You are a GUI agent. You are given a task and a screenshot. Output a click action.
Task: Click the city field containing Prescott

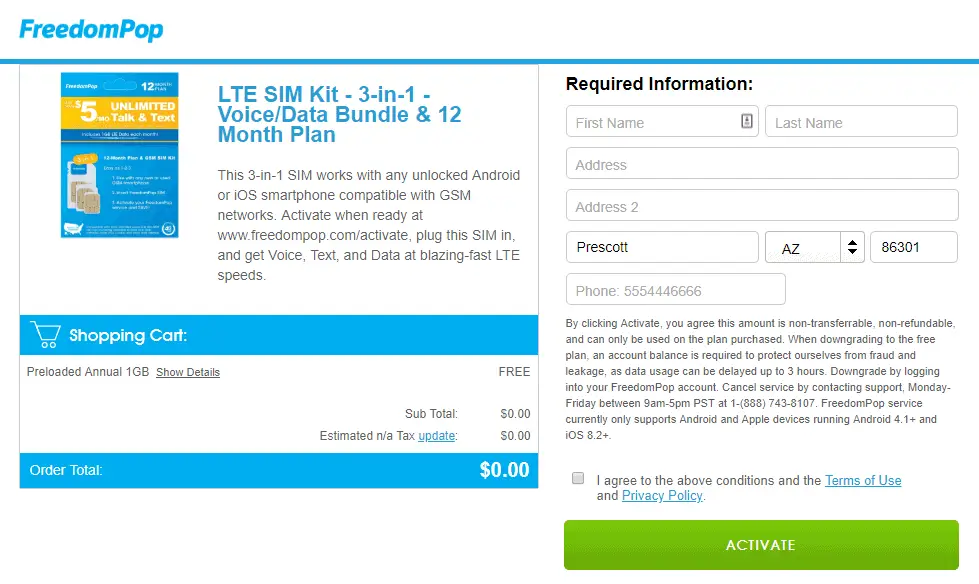pyautogui.click(x=662, y=247)
